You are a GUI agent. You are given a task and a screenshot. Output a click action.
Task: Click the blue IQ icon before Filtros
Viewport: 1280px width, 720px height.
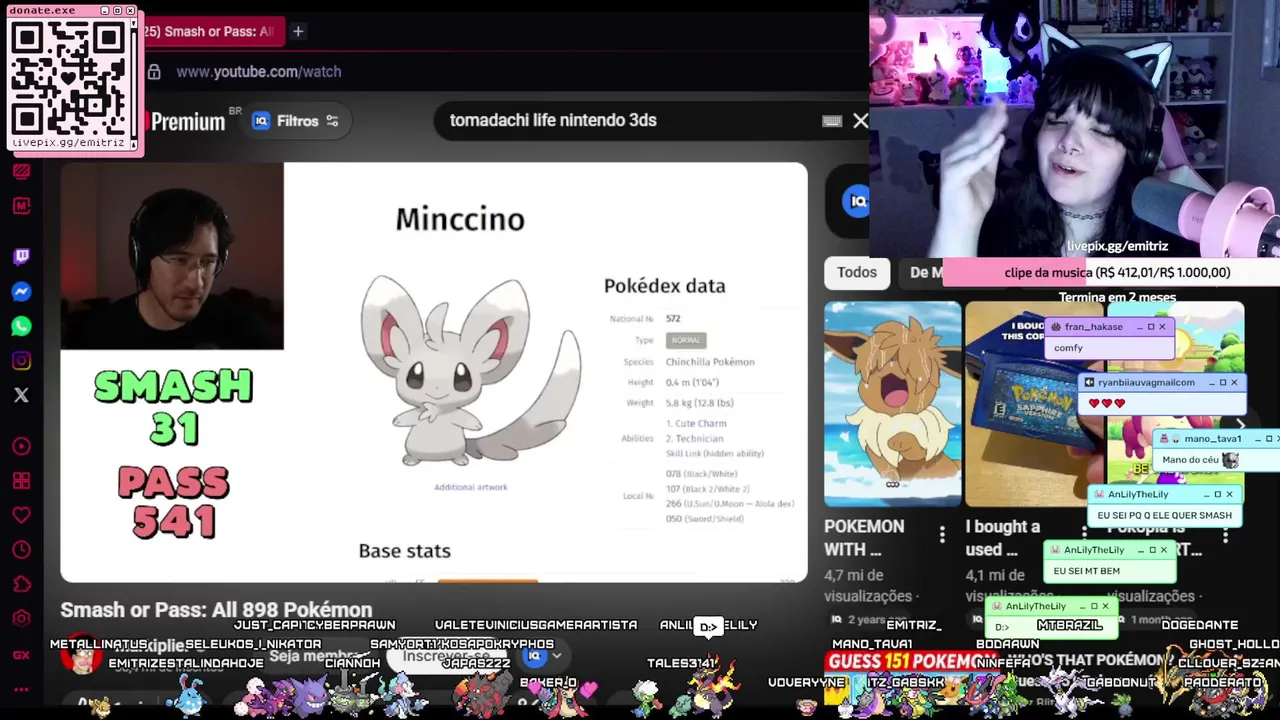pyautogui.click(x=261, y=121)
